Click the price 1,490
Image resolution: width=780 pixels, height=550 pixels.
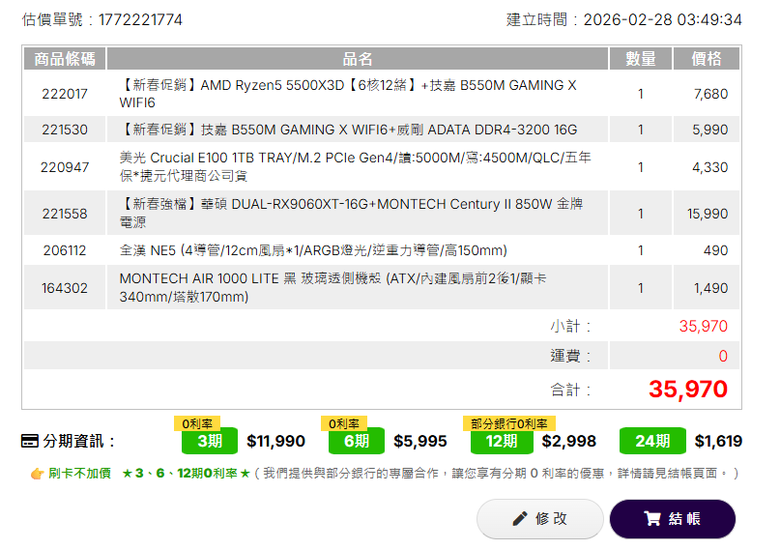pos(711,288)
